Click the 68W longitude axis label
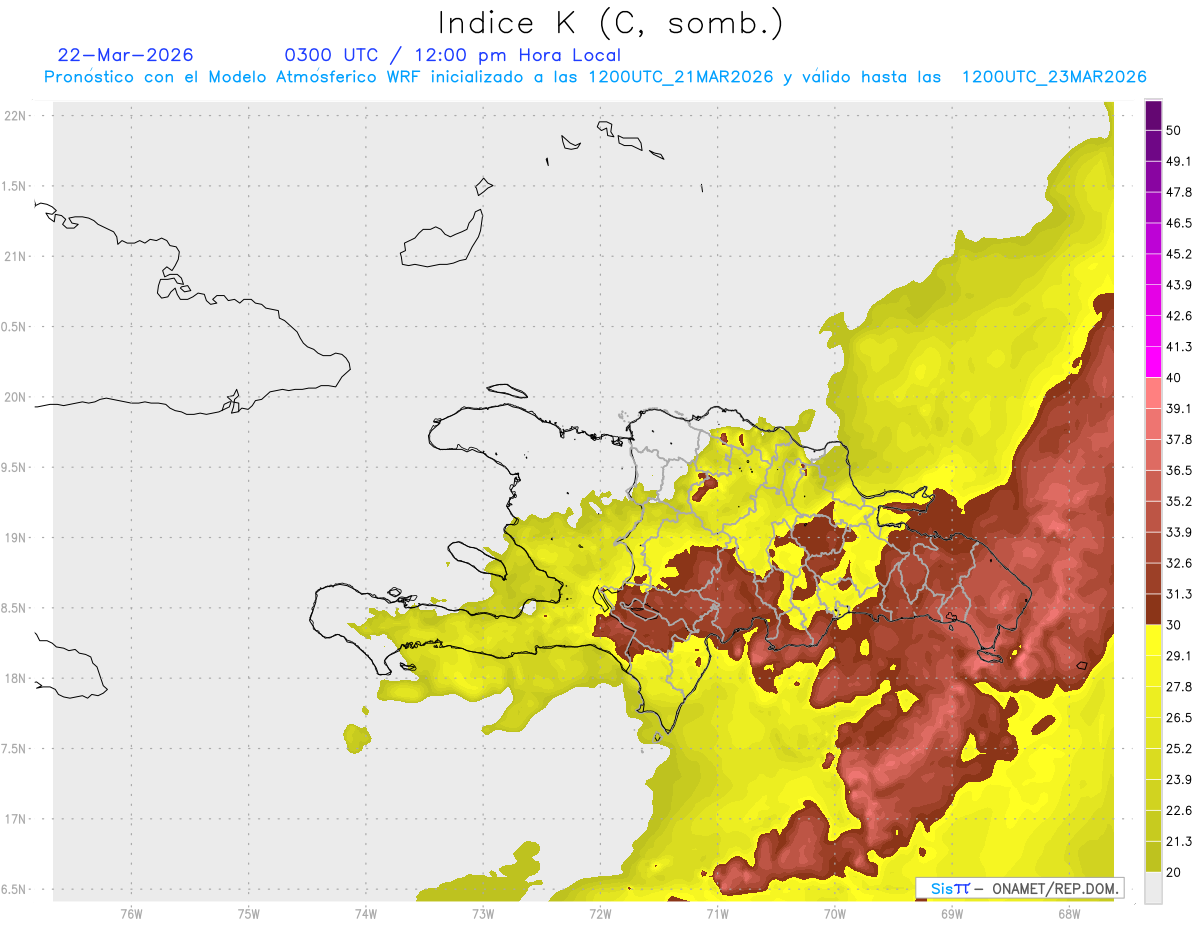Screen dimensions: 1200x927 pyautogui.click(x=1069, y=914)
